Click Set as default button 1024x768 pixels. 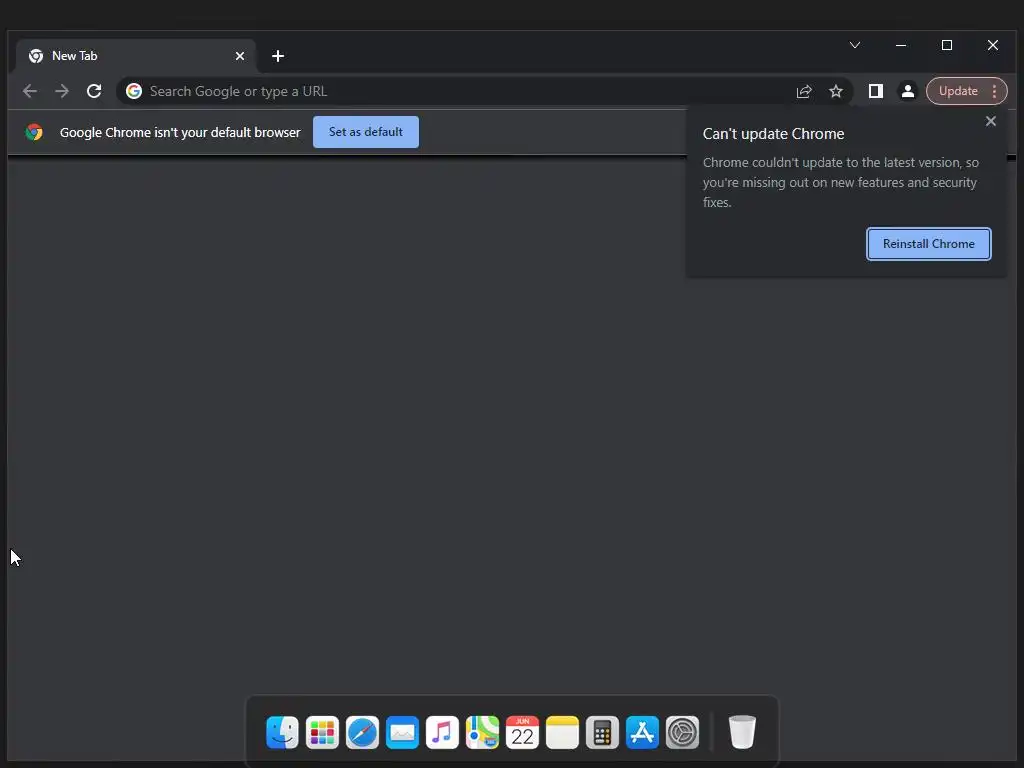(366, 132)
